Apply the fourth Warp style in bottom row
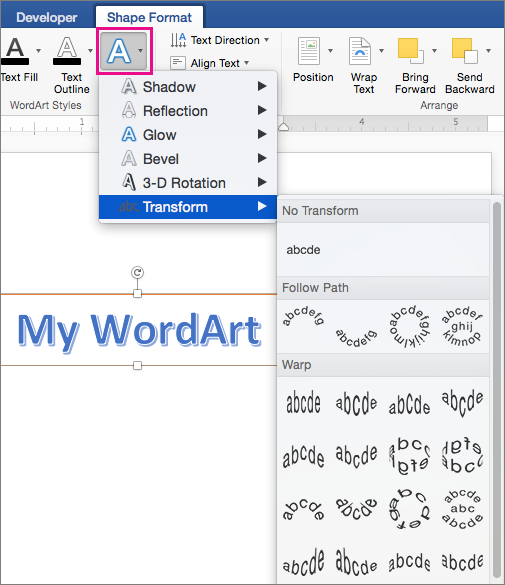Image resolution: width=505 pixels, height=585 pixels. click(462, 561)
